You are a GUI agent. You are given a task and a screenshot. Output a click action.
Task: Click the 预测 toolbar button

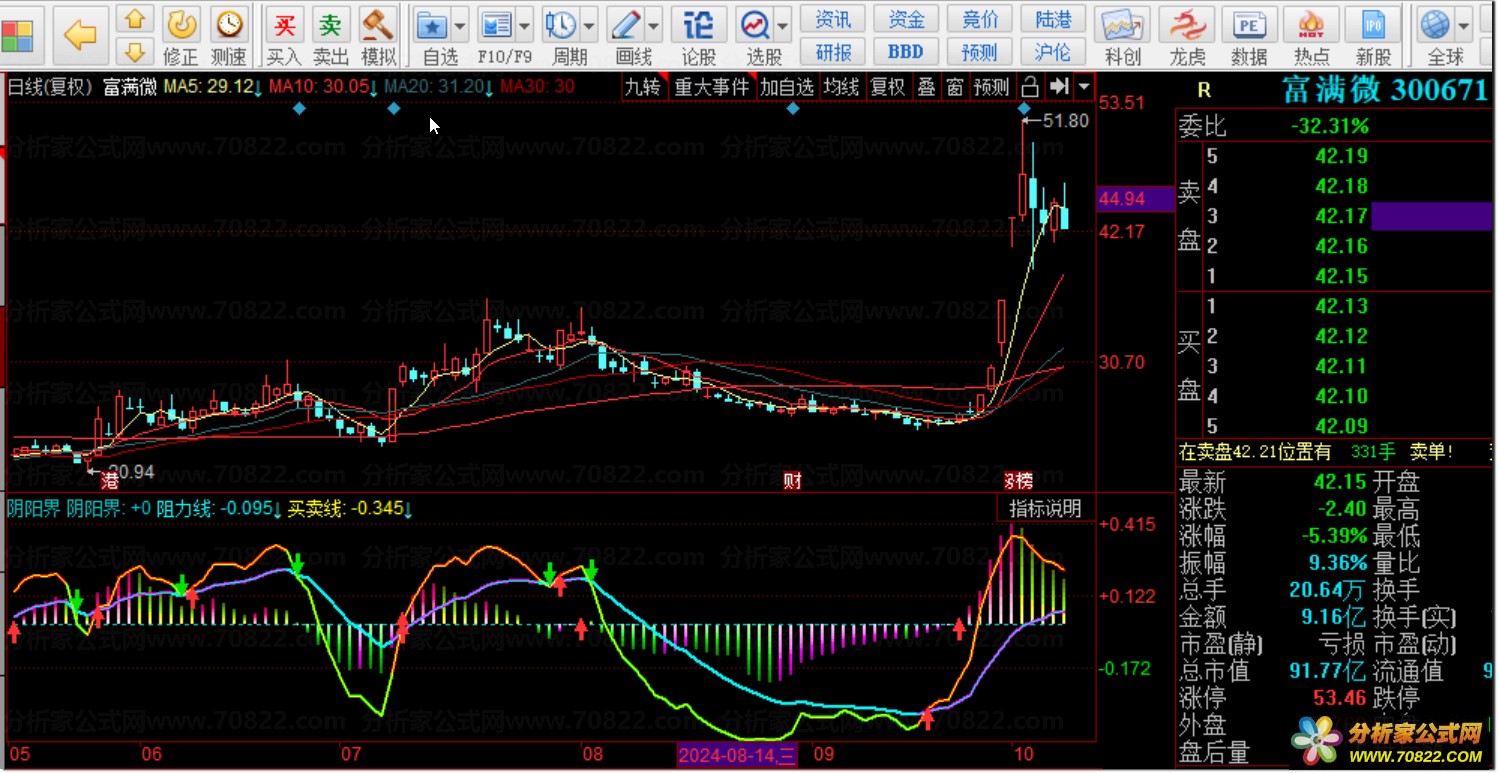click(979, 51)
